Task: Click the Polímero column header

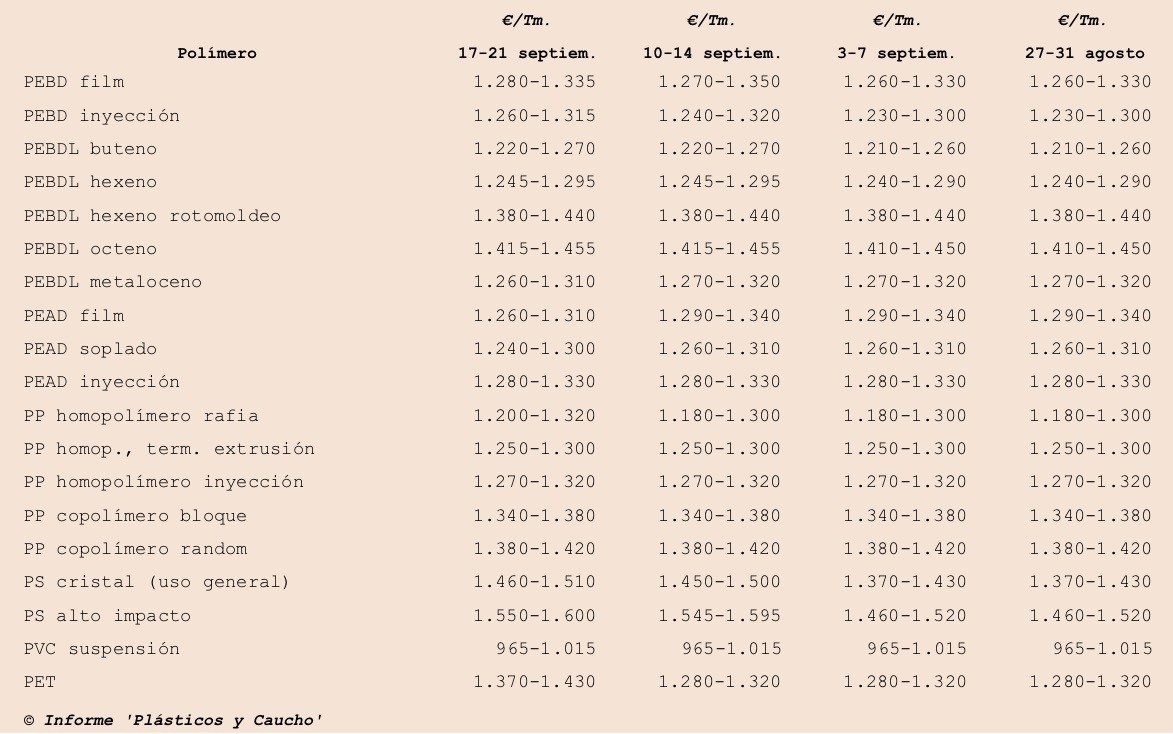Action: tap(217, 53)
